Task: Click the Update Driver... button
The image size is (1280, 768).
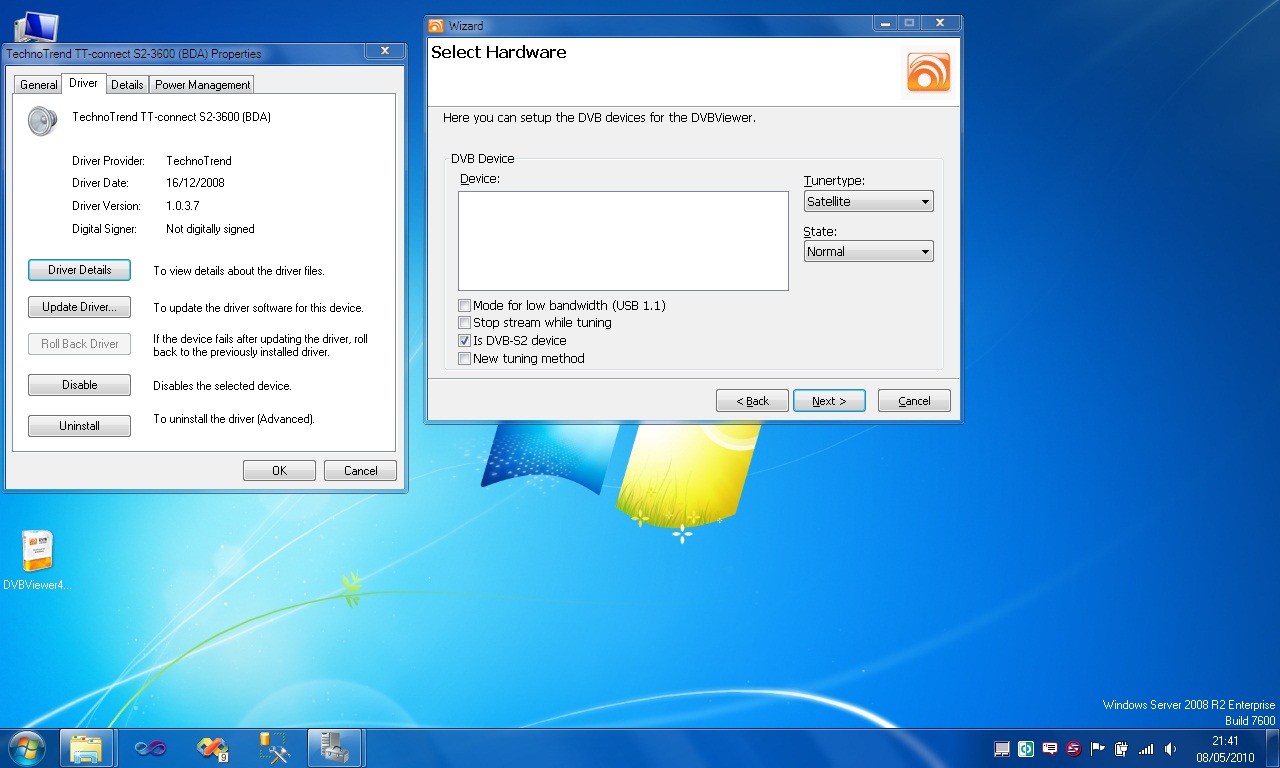Action: coord(80,307)
